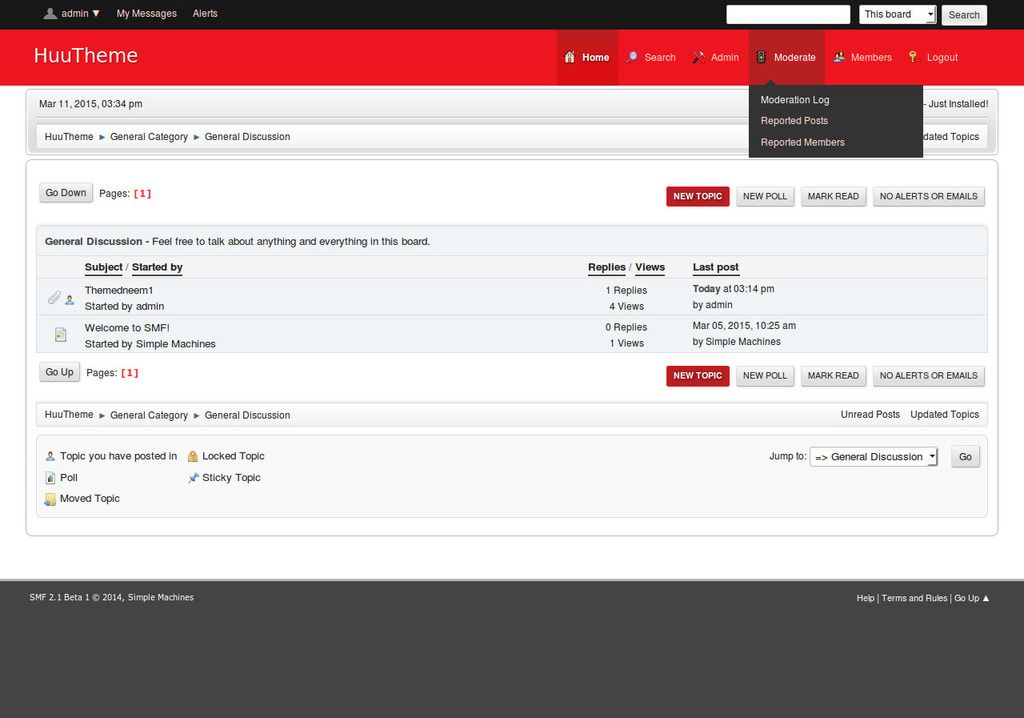The width and height of the screenshot is (1024, 718).
Task: Click bottom Updated Topics link
Action: [x=944, y=414]
